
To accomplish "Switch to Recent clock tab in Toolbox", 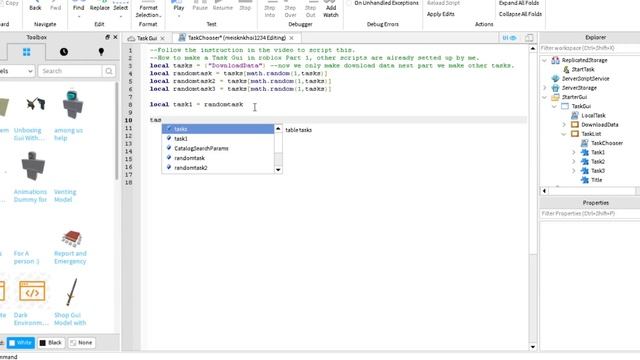I will (x=64, y=52).
